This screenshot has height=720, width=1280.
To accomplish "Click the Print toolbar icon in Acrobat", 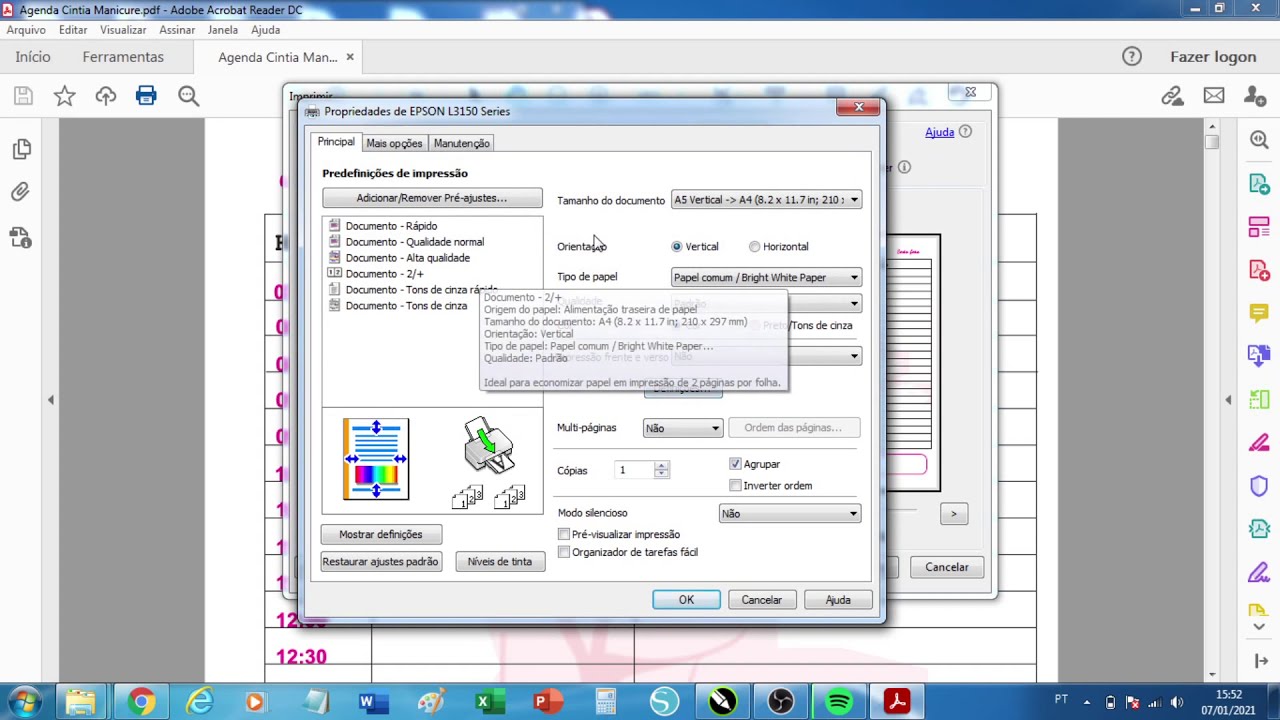I will point(146,96).
